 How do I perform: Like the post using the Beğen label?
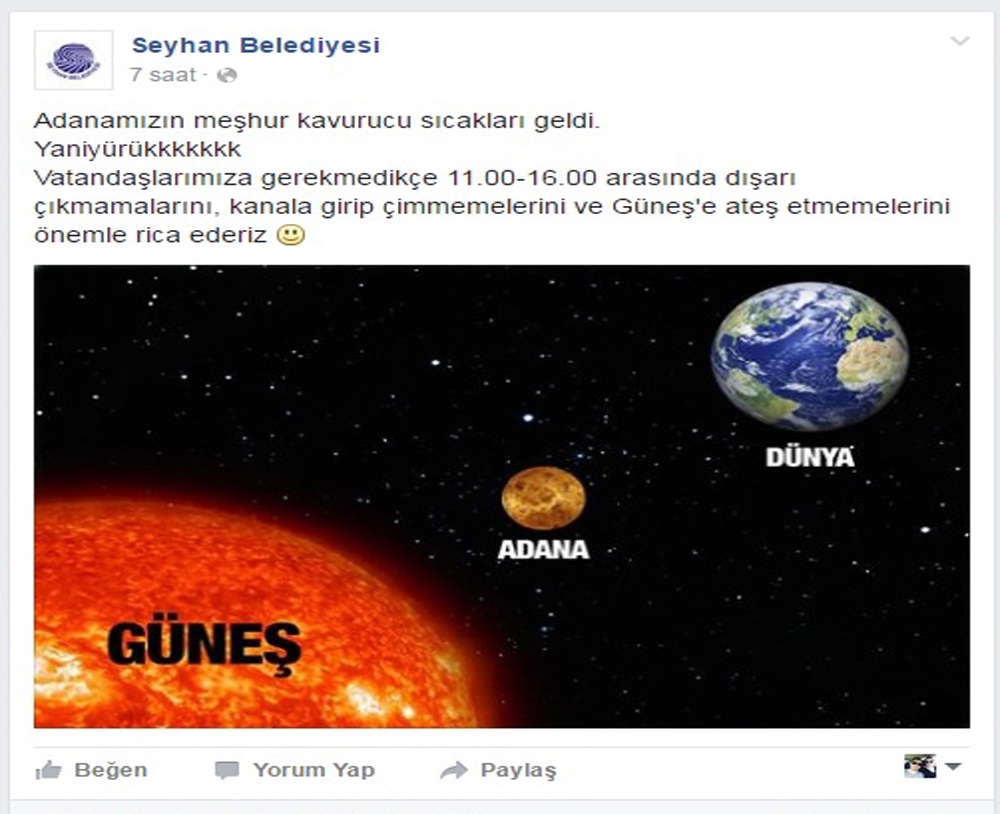pyautogui.click(x=111, y=770)
